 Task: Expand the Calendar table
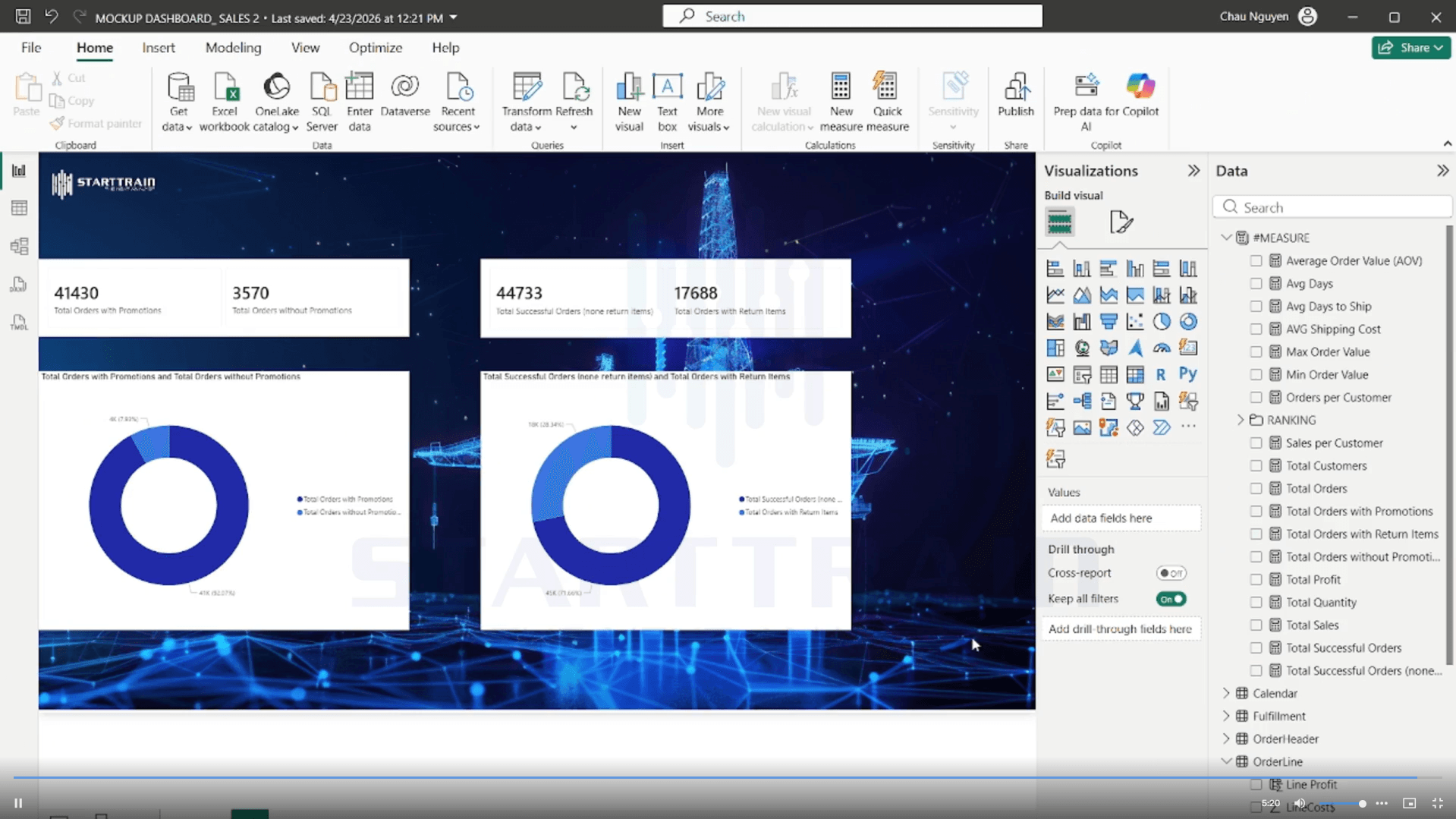[1226, 693]
